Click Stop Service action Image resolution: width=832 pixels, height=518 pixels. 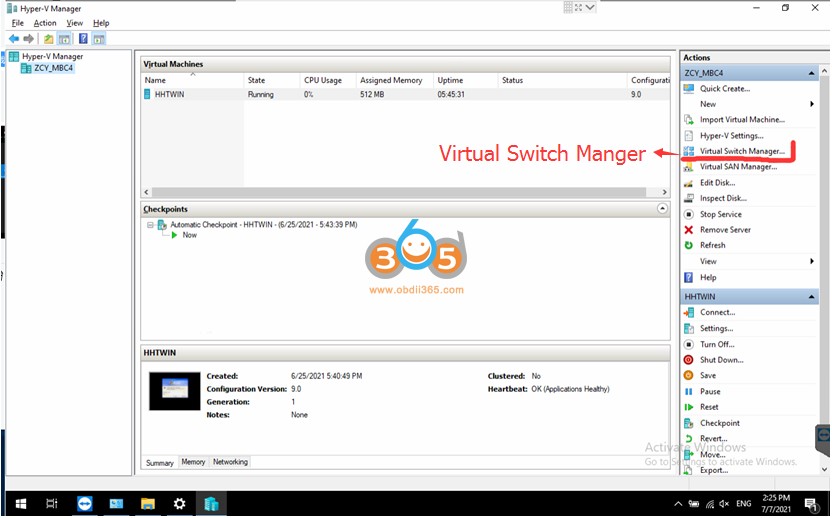[x=721, y=214]
